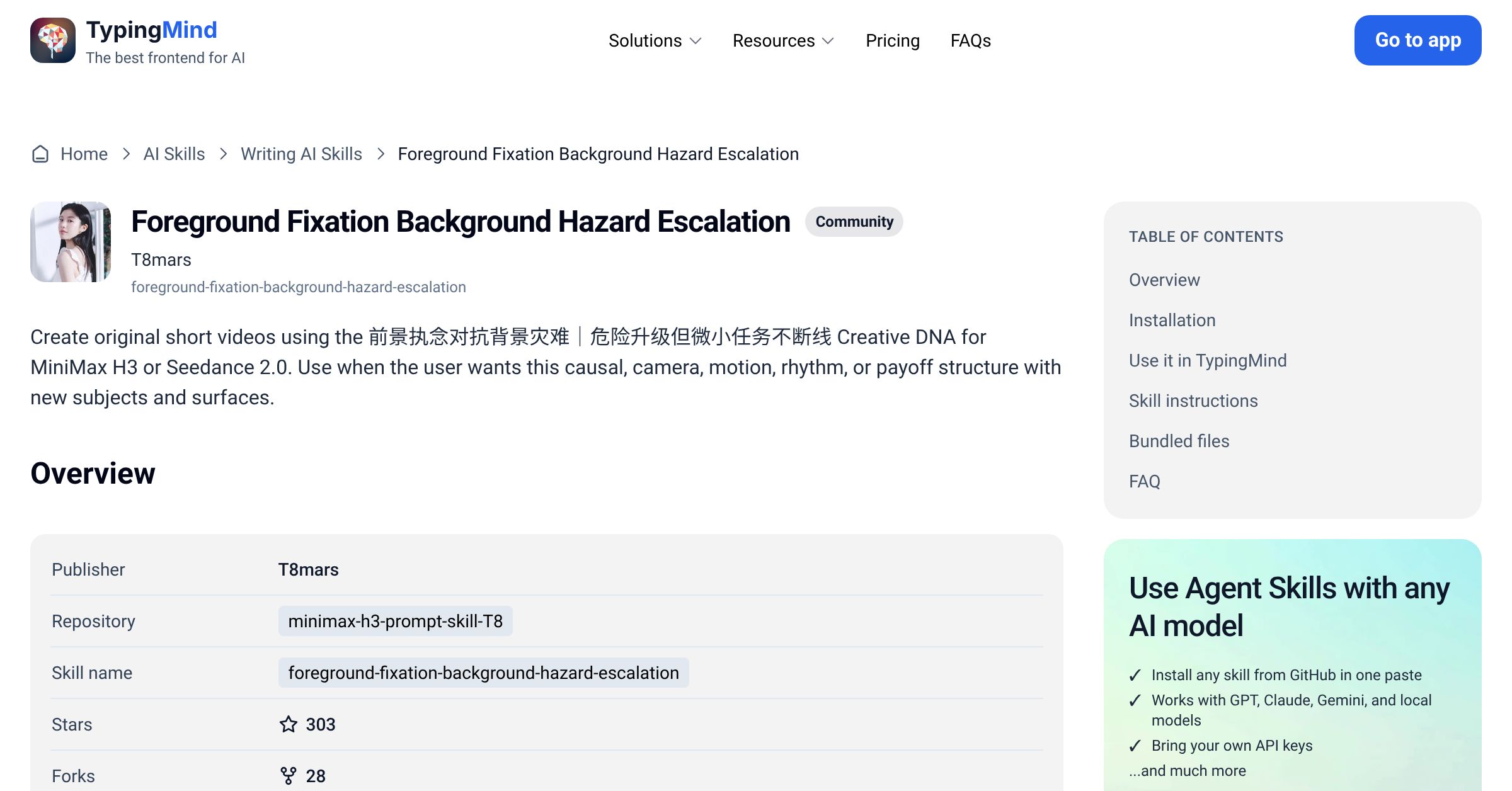1512x791 pixels.
Task: Expand the Resources dropdown menu
Action: 784,41
